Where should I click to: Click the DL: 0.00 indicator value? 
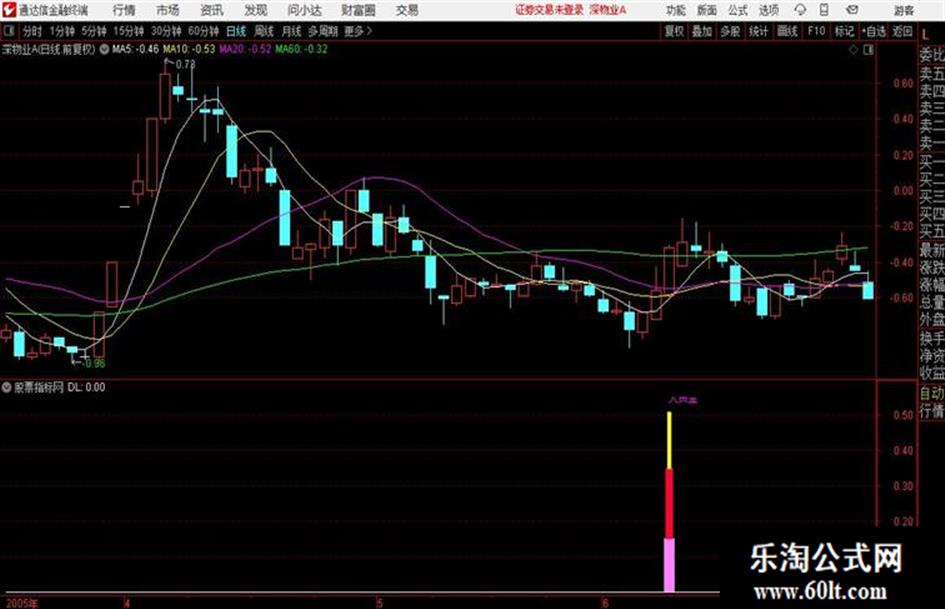click(x=86, y=387)
